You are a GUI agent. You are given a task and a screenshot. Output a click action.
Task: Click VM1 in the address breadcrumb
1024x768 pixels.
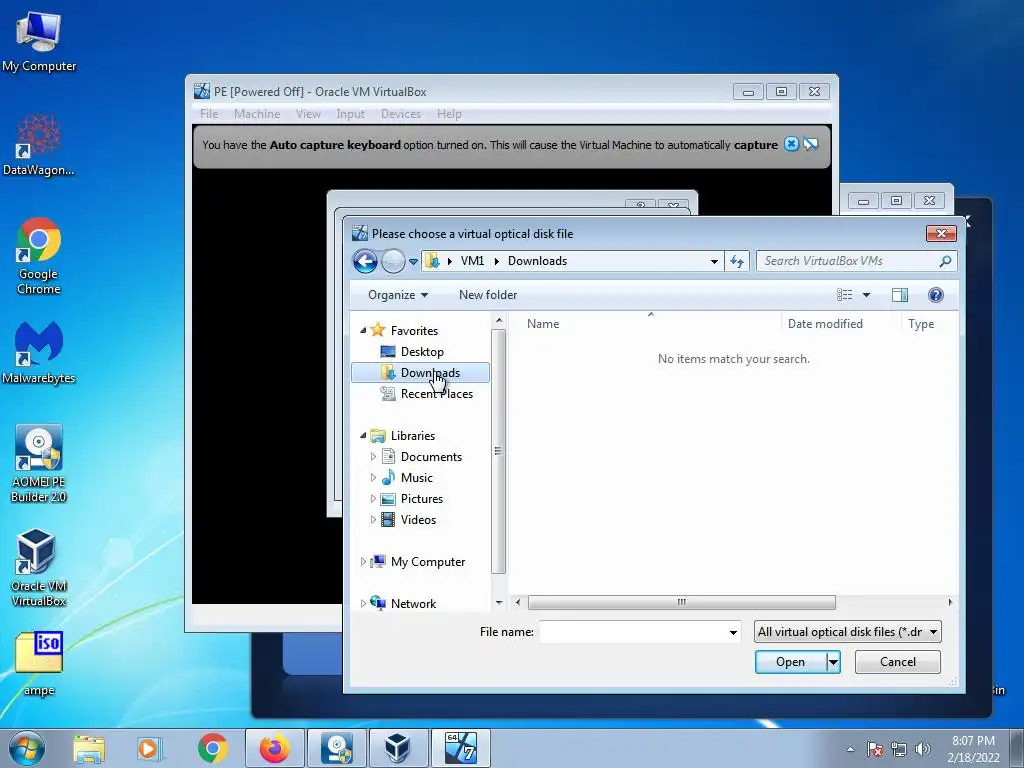472,261
